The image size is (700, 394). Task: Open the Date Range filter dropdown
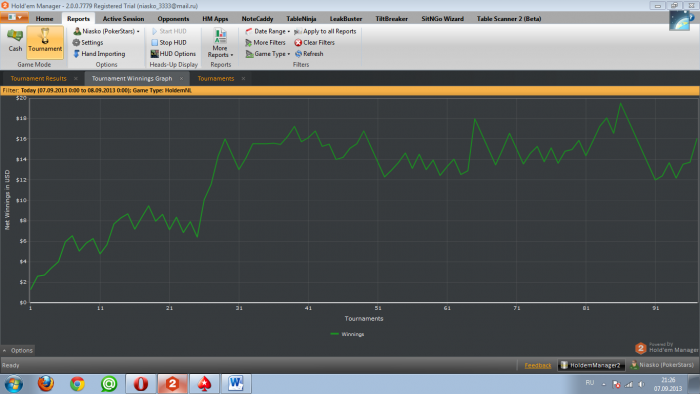tap(267, 31)
